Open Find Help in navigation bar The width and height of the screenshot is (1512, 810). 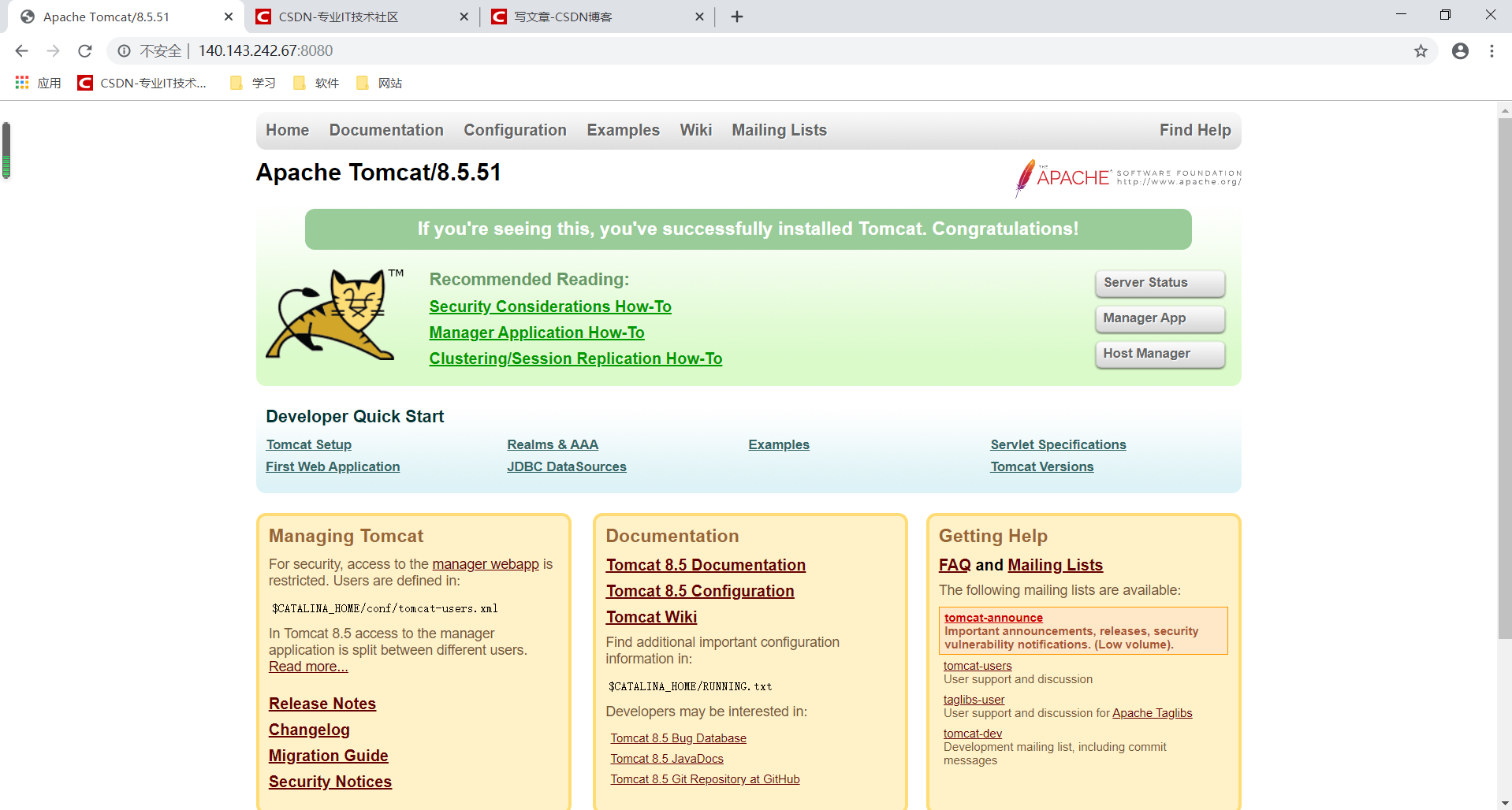coord(1195,130)
